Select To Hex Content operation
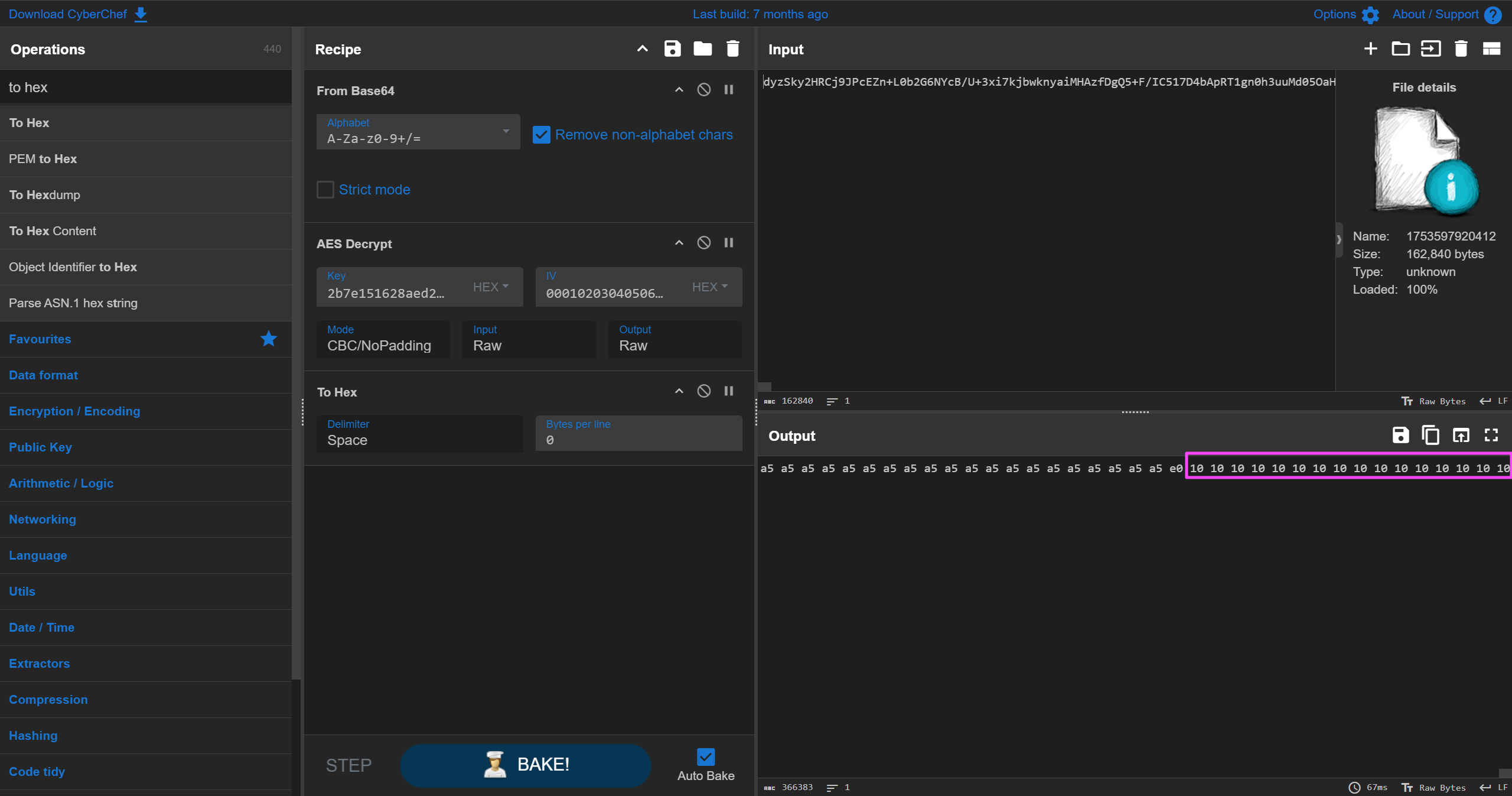Viewport: 1512px width, 796px height. pyautogui.click(x=146, y=231)
